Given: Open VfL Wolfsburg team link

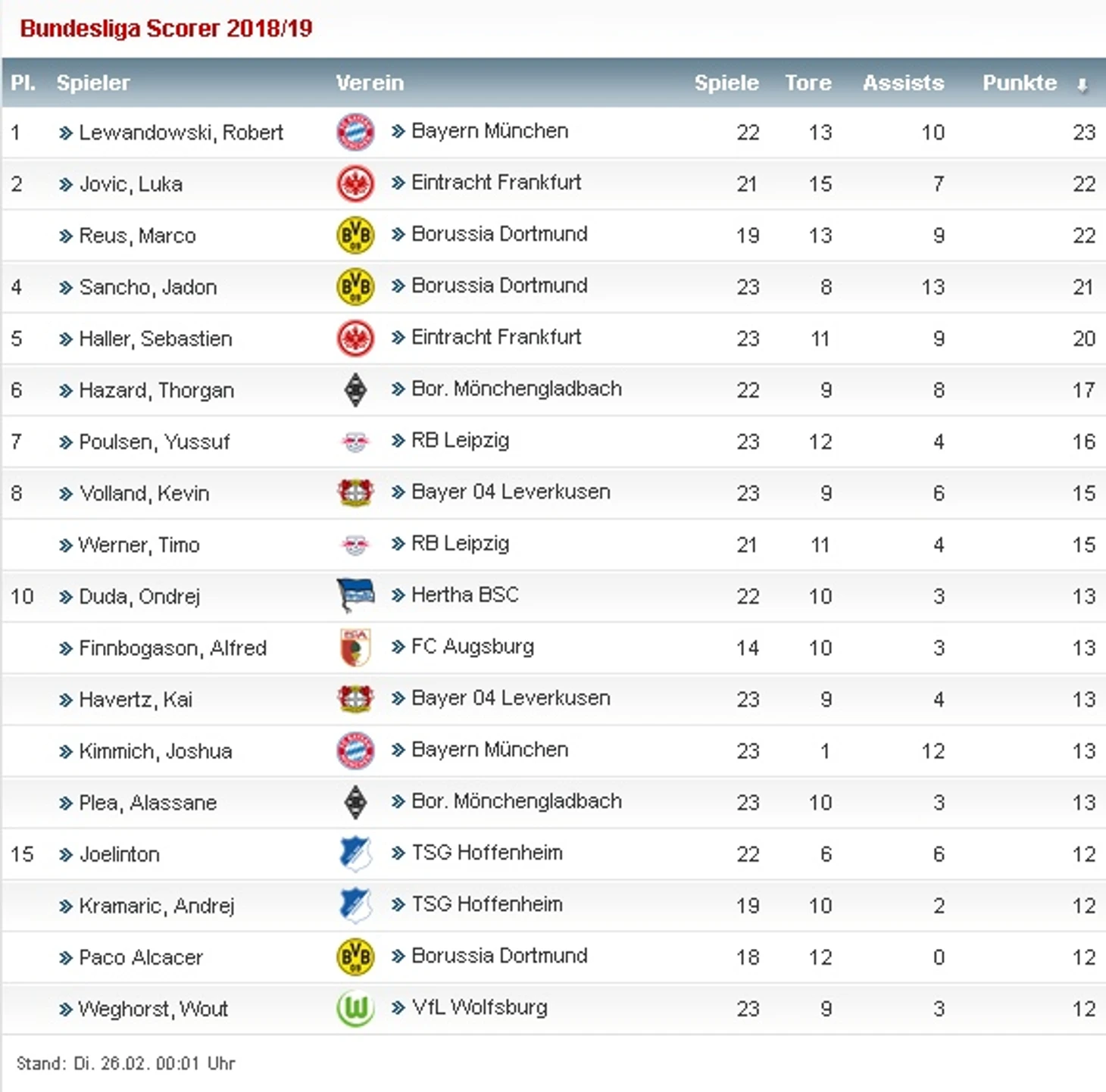Looking at the screenshot, I should pos(480,1007).
